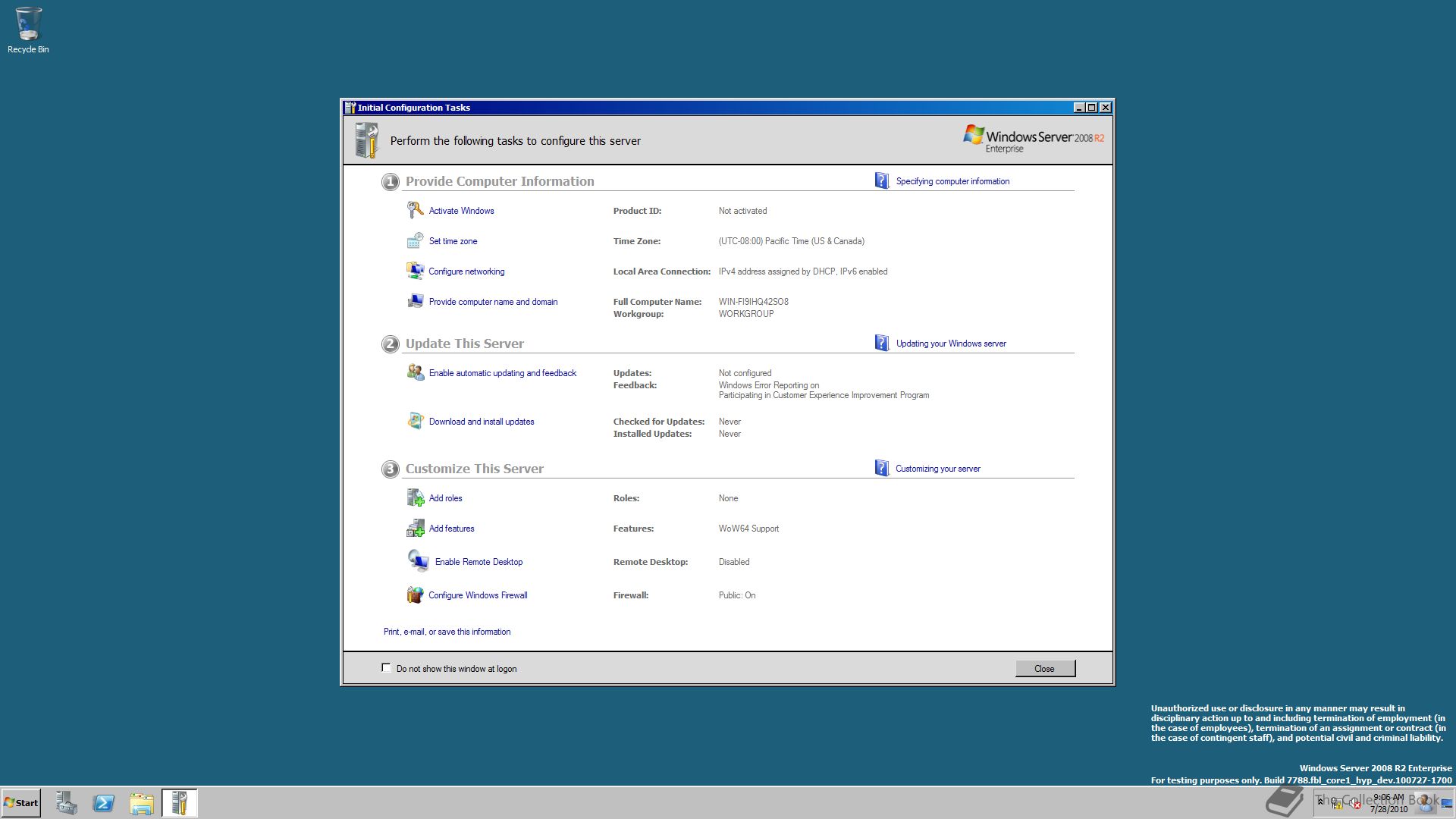Click the Show desktop icon in tray
The image size is (1456, 819).
coord(1447,803)
